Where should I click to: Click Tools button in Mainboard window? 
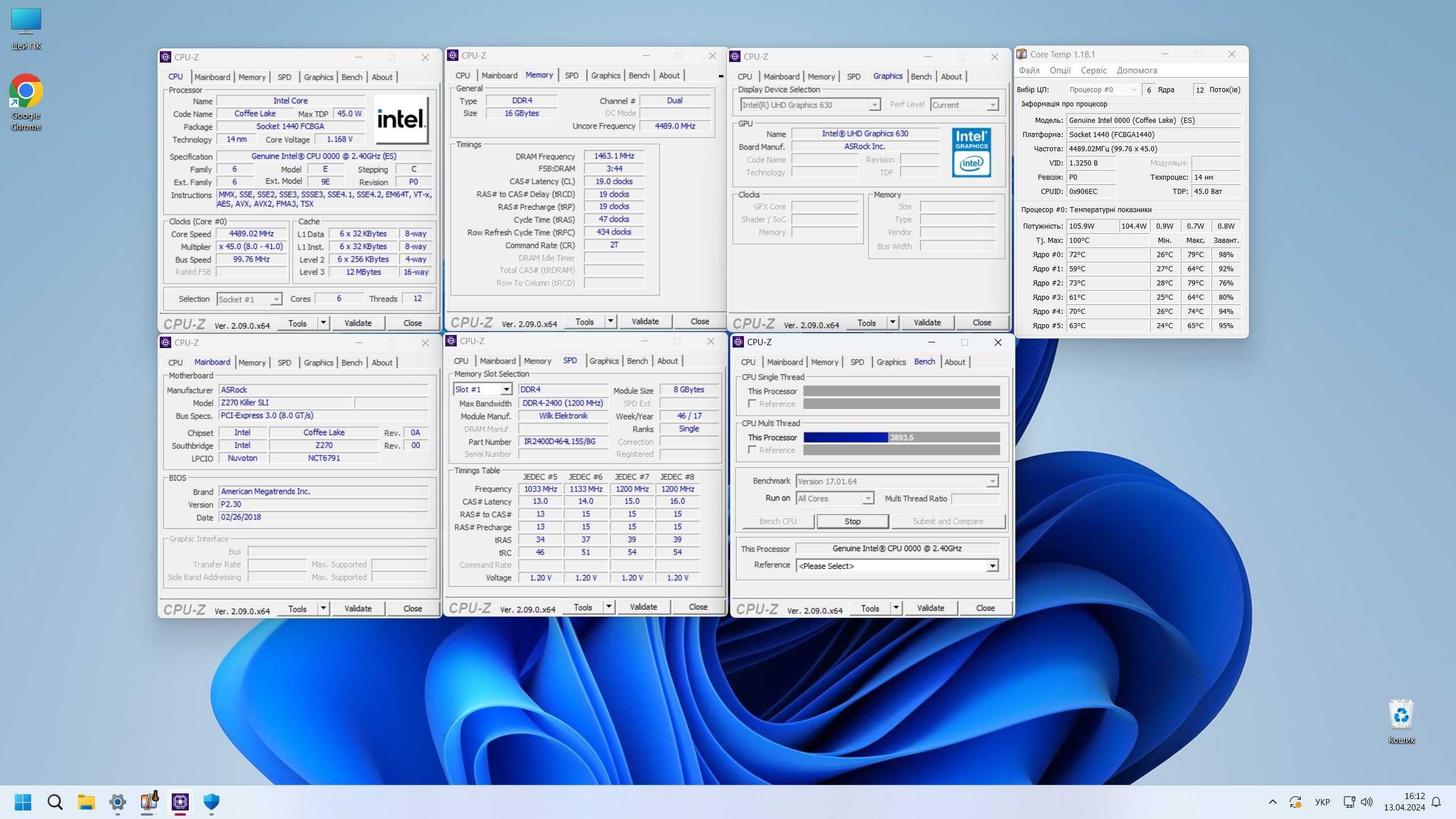297,609
